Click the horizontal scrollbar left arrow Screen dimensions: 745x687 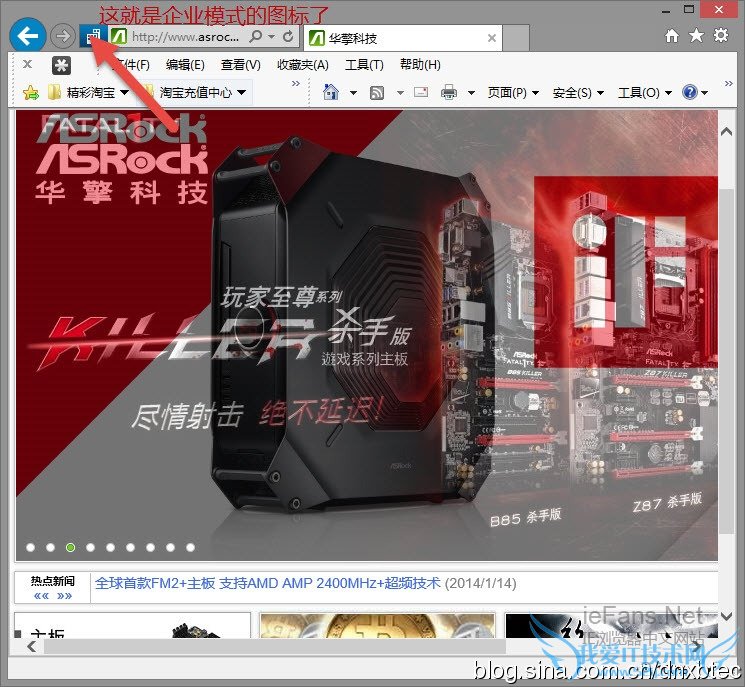point(32,647)
